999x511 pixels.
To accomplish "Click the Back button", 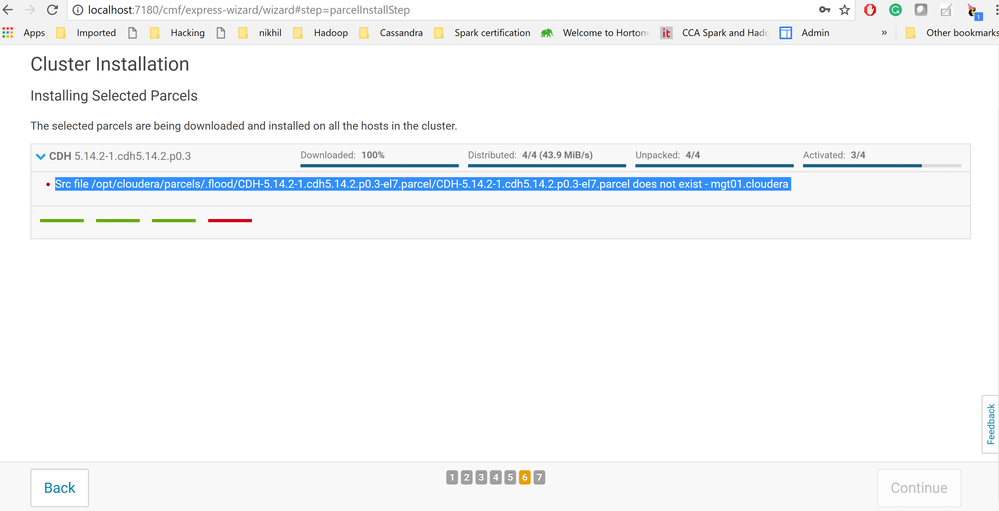I will [60, 488].
